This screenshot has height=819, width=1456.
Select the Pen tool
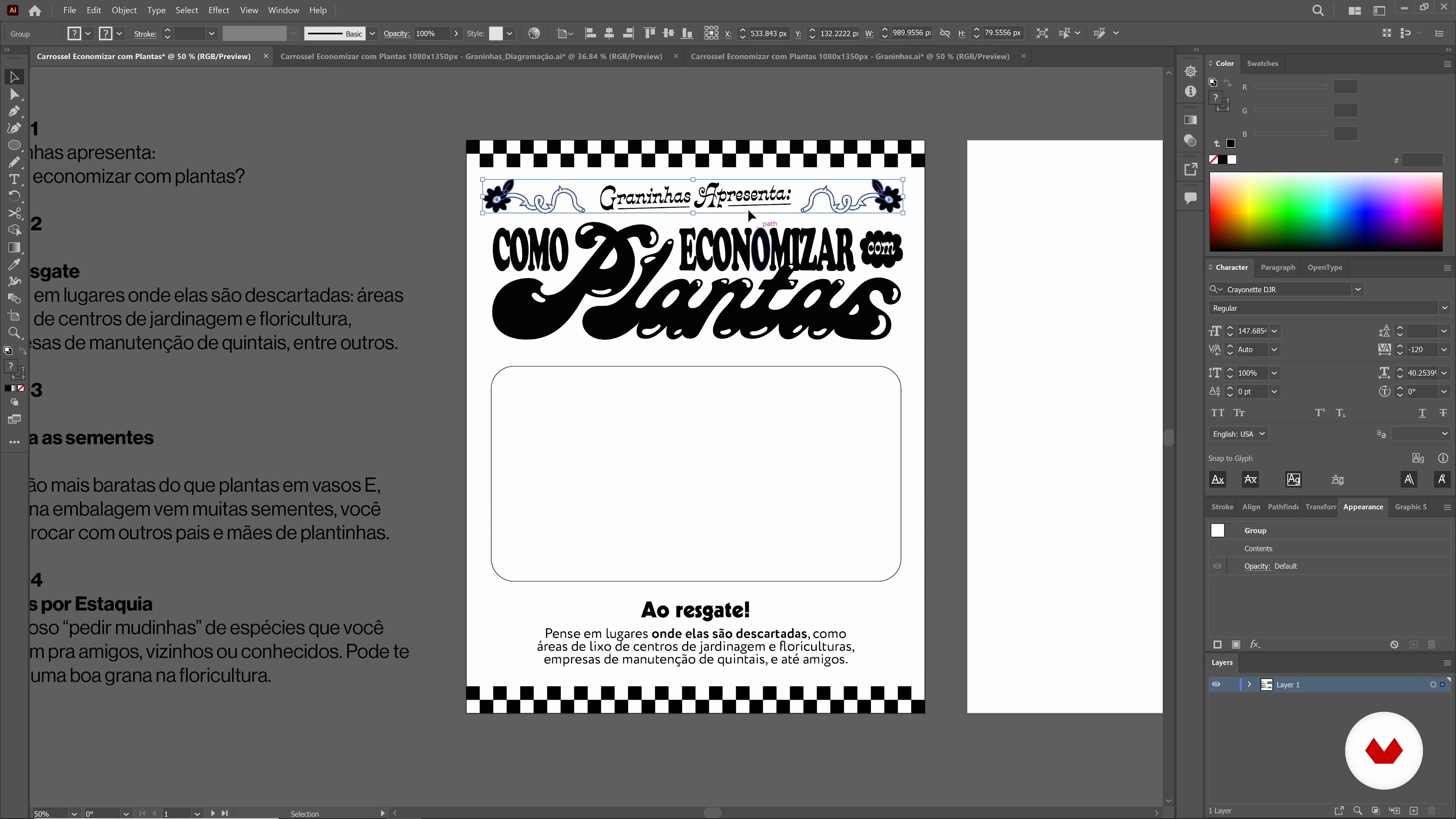click(x=14, y=111)
